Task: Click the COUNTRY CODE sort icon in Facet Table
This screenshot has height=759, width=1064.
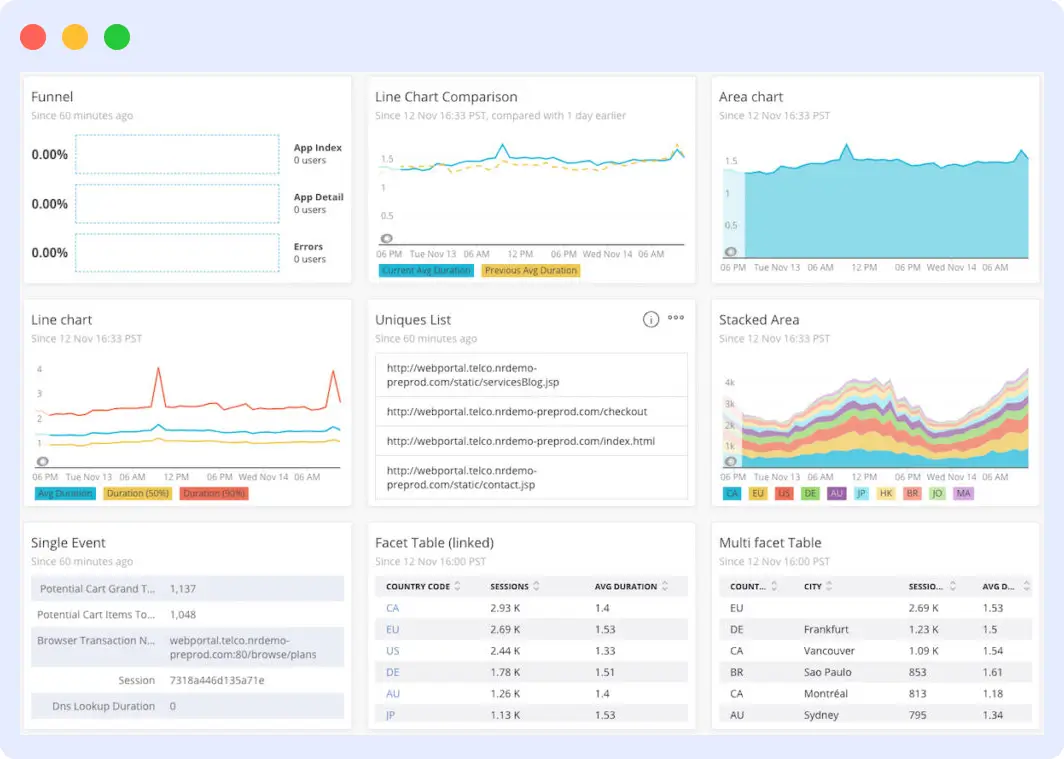Action: click(x=458, y=586)
